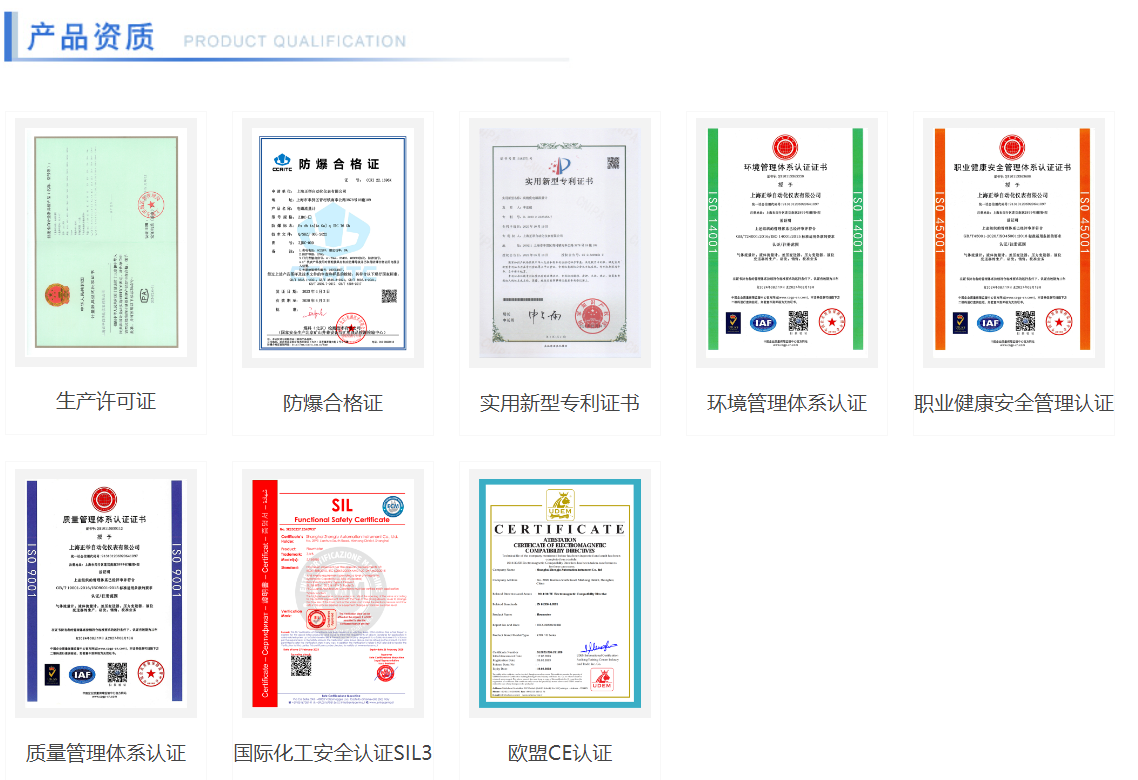This screenshot has height=780, width=1138.
Task: Open the 实用新型专利证书 patent image
Action: [x=560, y=240]
